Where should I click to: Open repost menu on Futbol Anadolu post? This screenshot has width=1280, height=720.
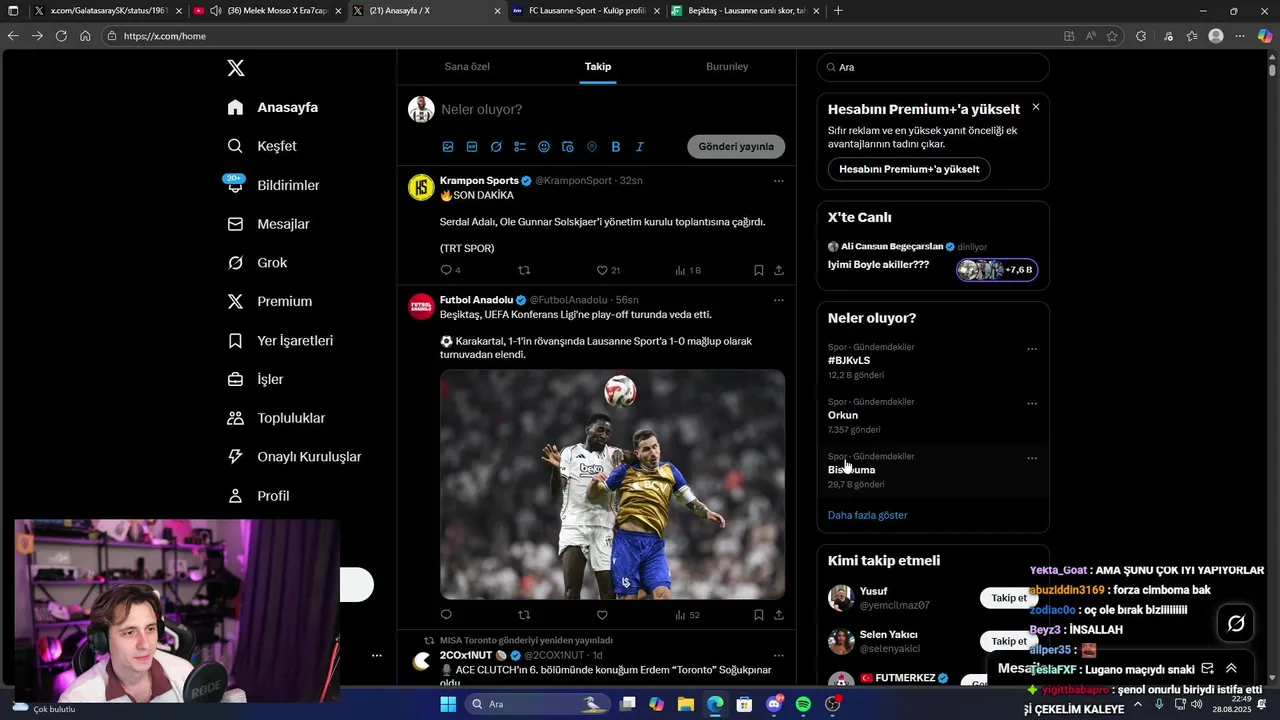click(524, 615)
